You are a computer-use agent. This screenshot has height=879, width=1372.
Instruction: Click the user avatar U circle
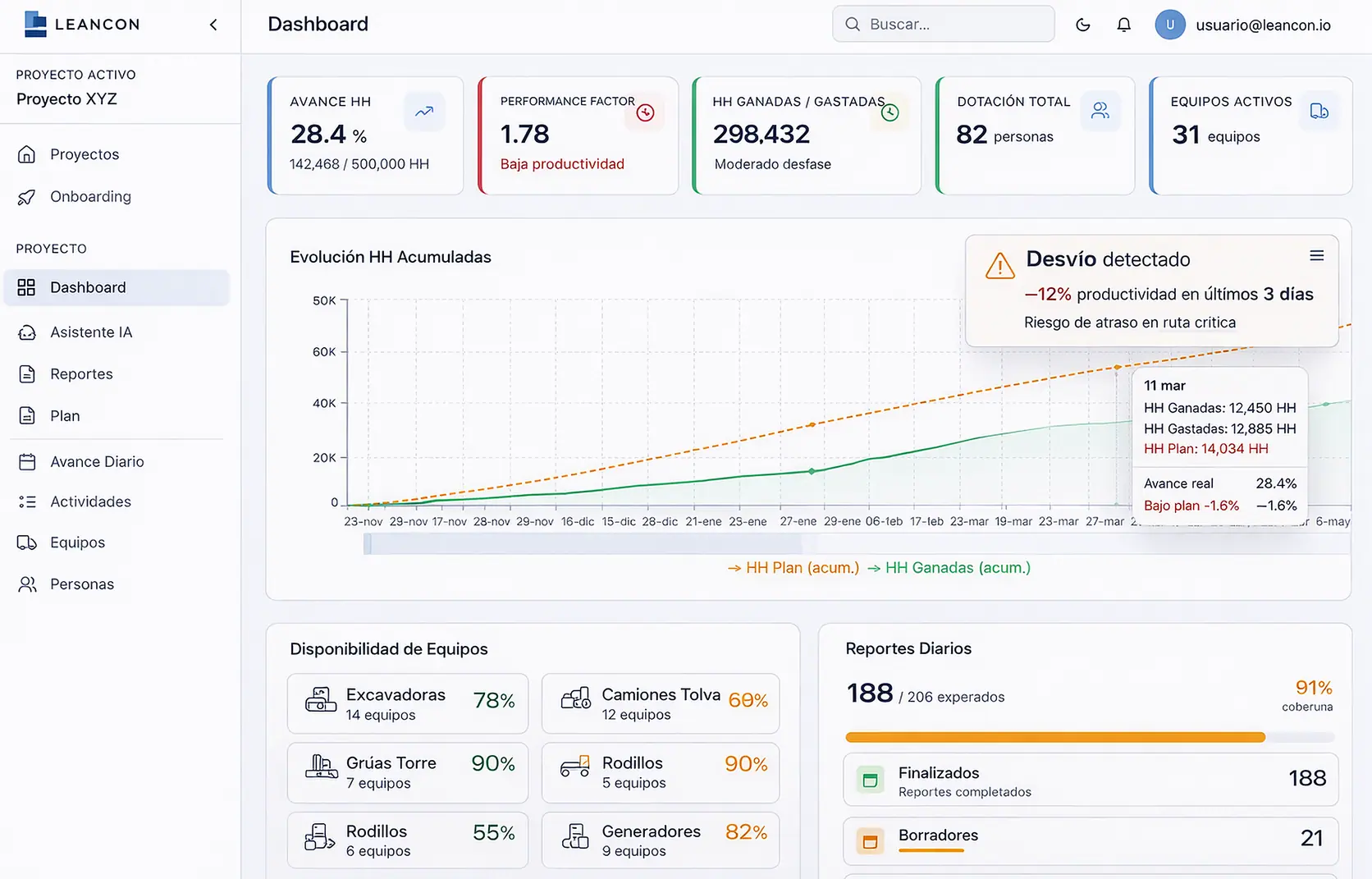pos(1170,25)
